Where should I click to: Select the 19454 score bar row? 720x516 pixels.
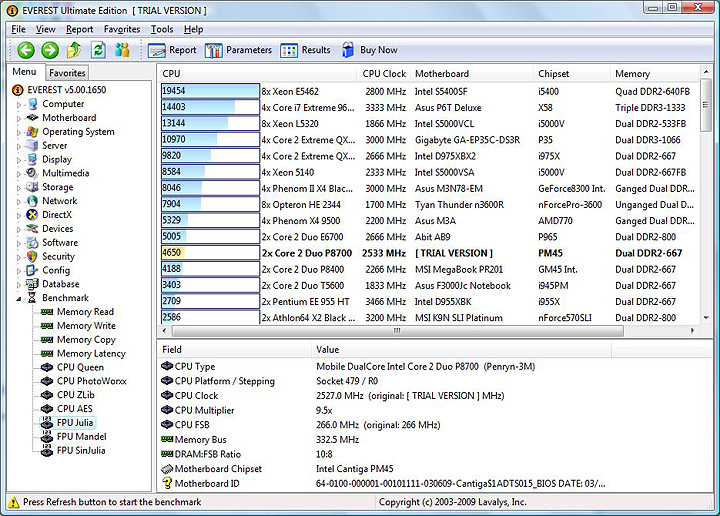click(x=210, y=91)
